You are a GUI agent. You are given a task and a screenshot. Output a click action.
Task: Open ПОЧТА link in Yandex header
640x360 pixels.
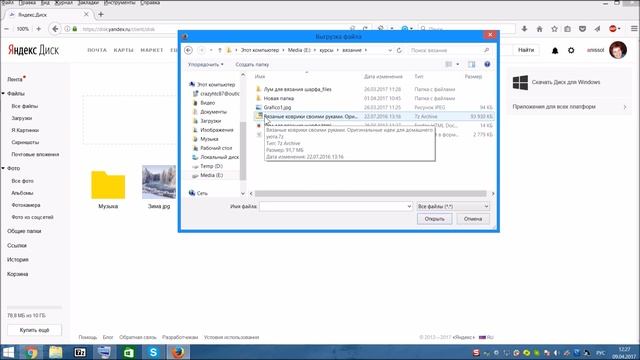97,50
